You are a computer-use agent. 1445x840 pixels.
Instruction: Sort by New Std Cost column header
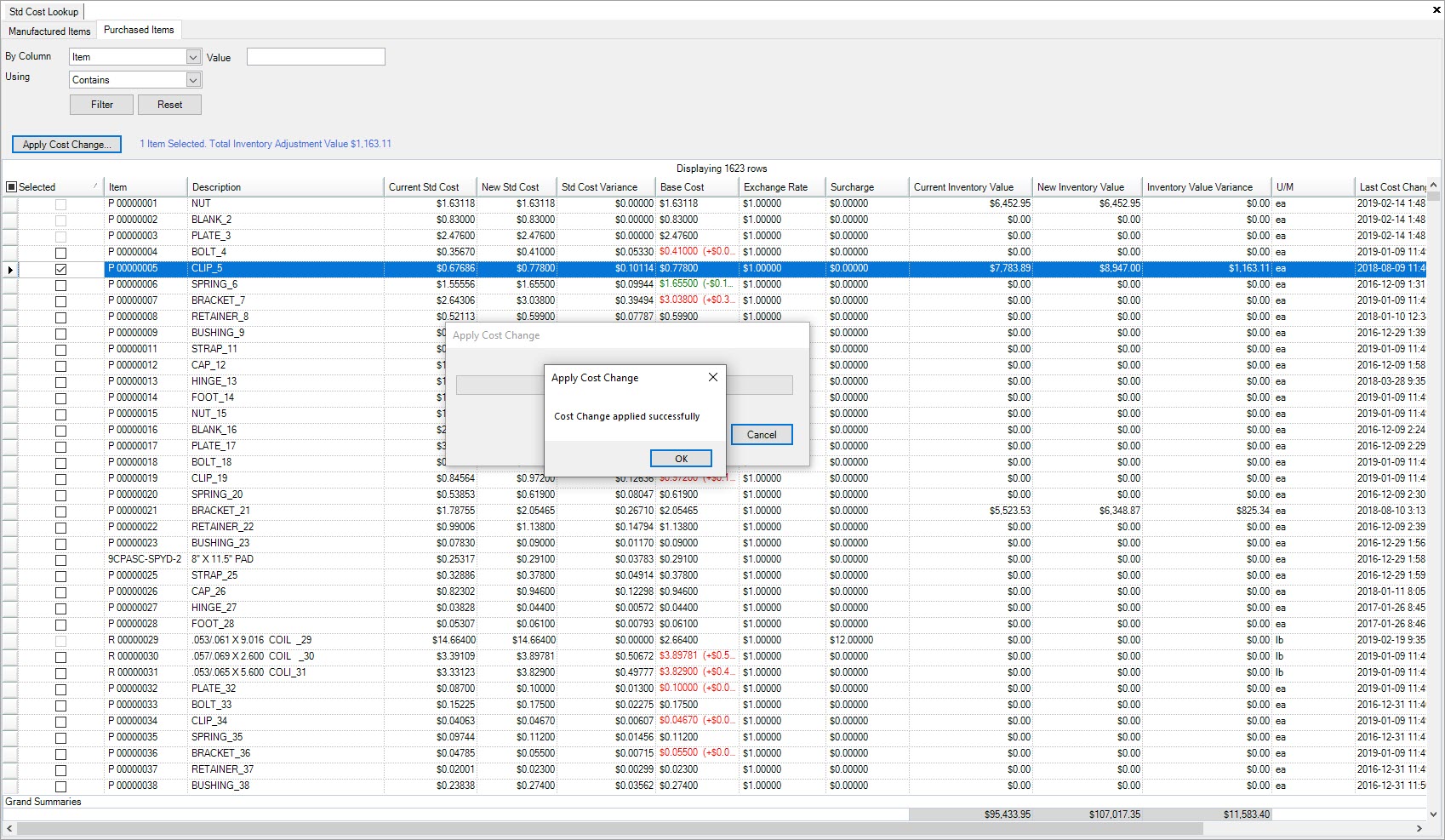[x=517, y=187]
